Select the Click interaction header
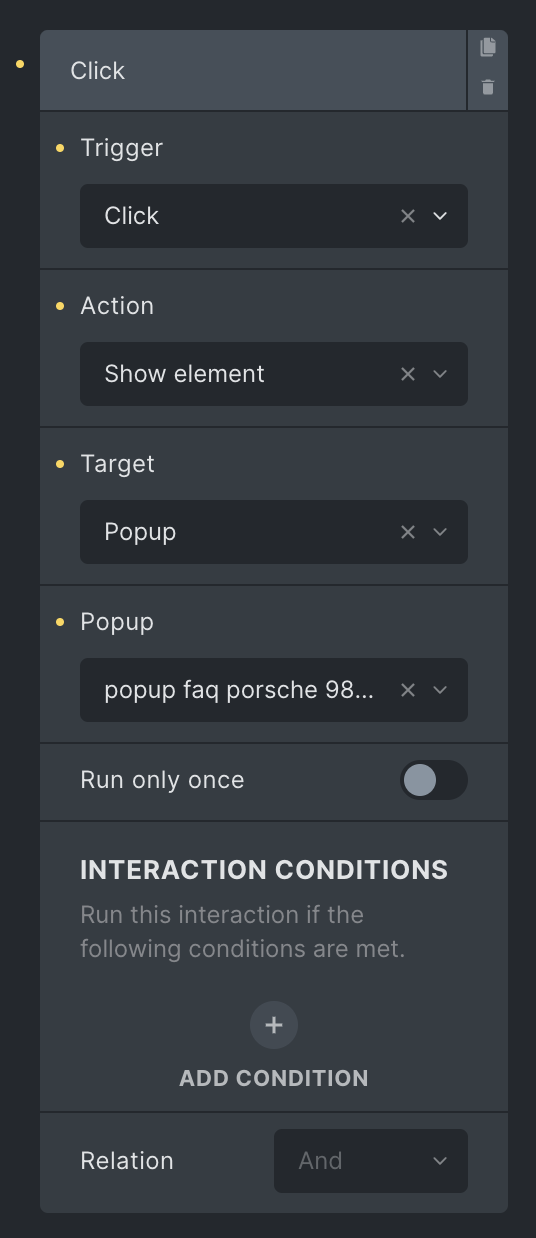The image size is (536, 1238). click(253, 70)
